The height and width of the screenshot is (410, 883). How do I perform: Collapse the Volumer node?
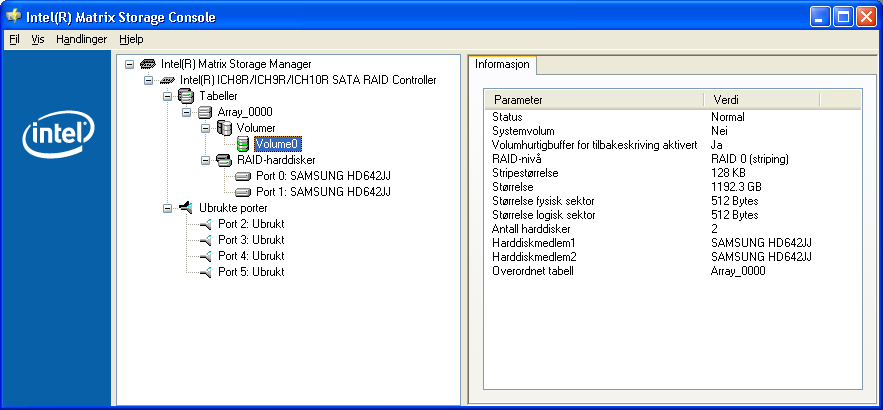click(206, 128)
